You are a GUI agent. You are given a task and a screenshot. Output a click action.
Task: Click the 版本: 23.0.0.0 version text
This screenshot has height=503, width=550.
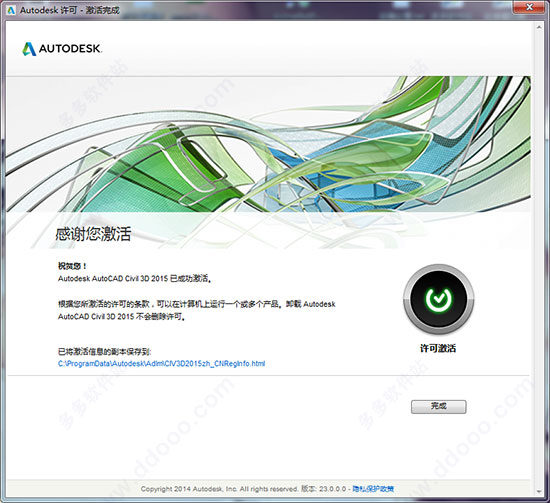click(323, 489)
